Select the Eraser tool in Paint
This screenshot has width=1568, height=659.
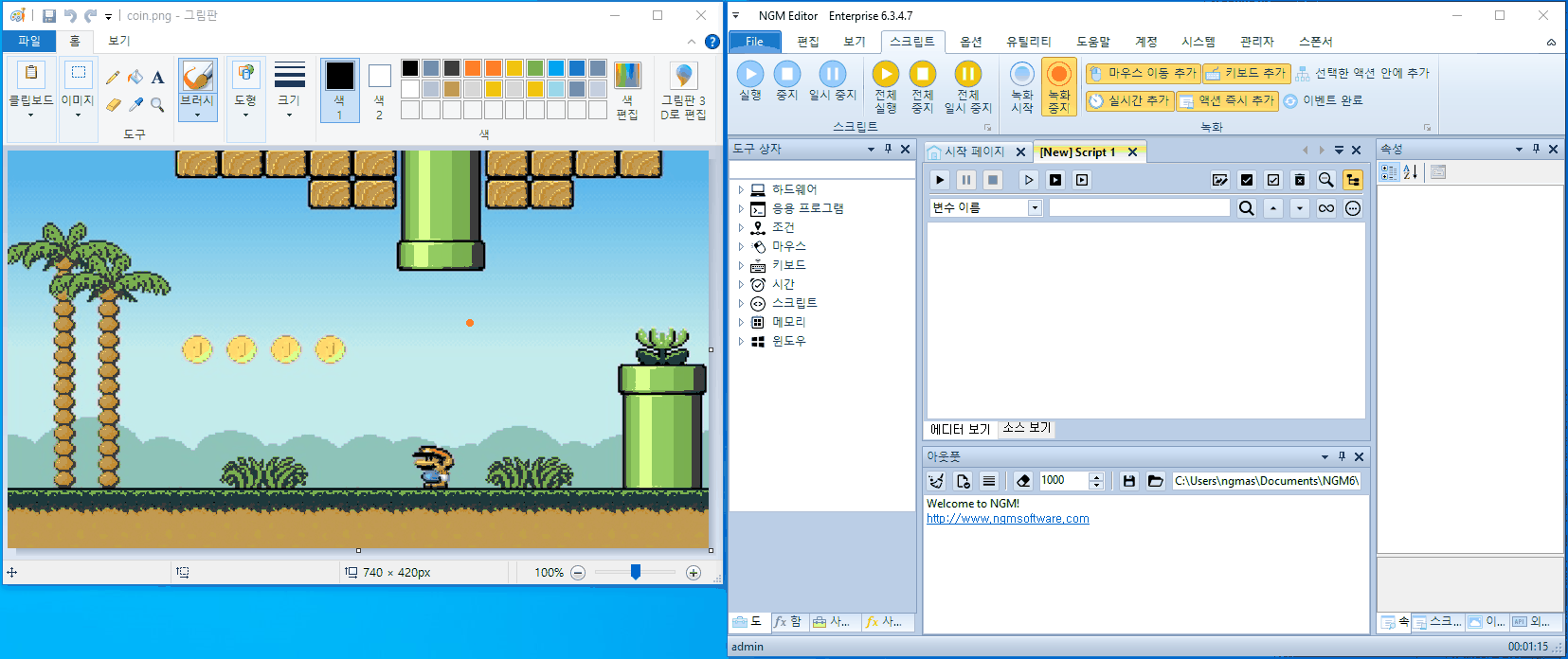pos(113,104)
